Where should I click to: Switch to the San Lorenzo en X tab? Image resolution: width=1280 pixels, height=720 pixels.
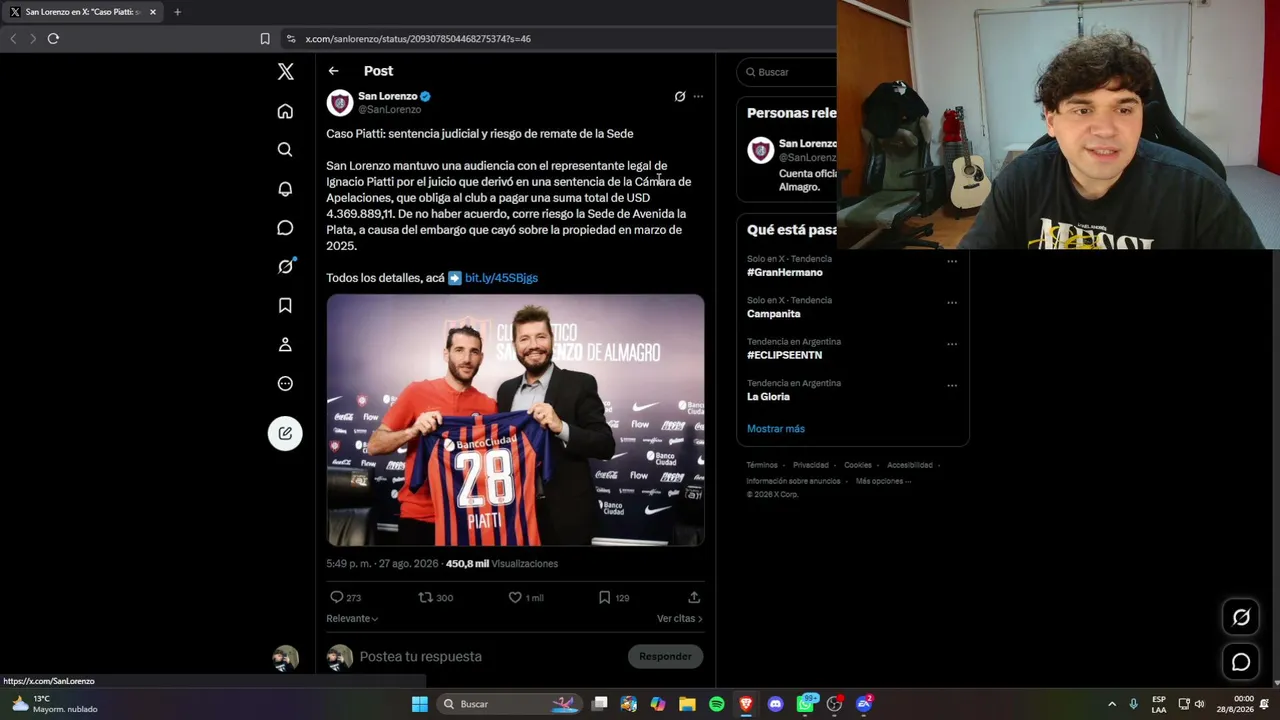[x=82, y=12]
